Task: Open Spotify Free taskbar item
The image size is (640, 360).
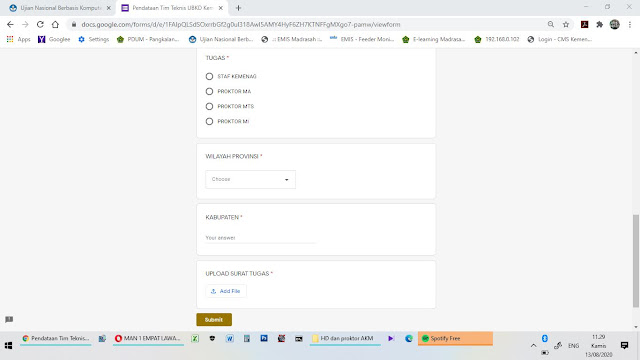Action: tap(455, 338)
